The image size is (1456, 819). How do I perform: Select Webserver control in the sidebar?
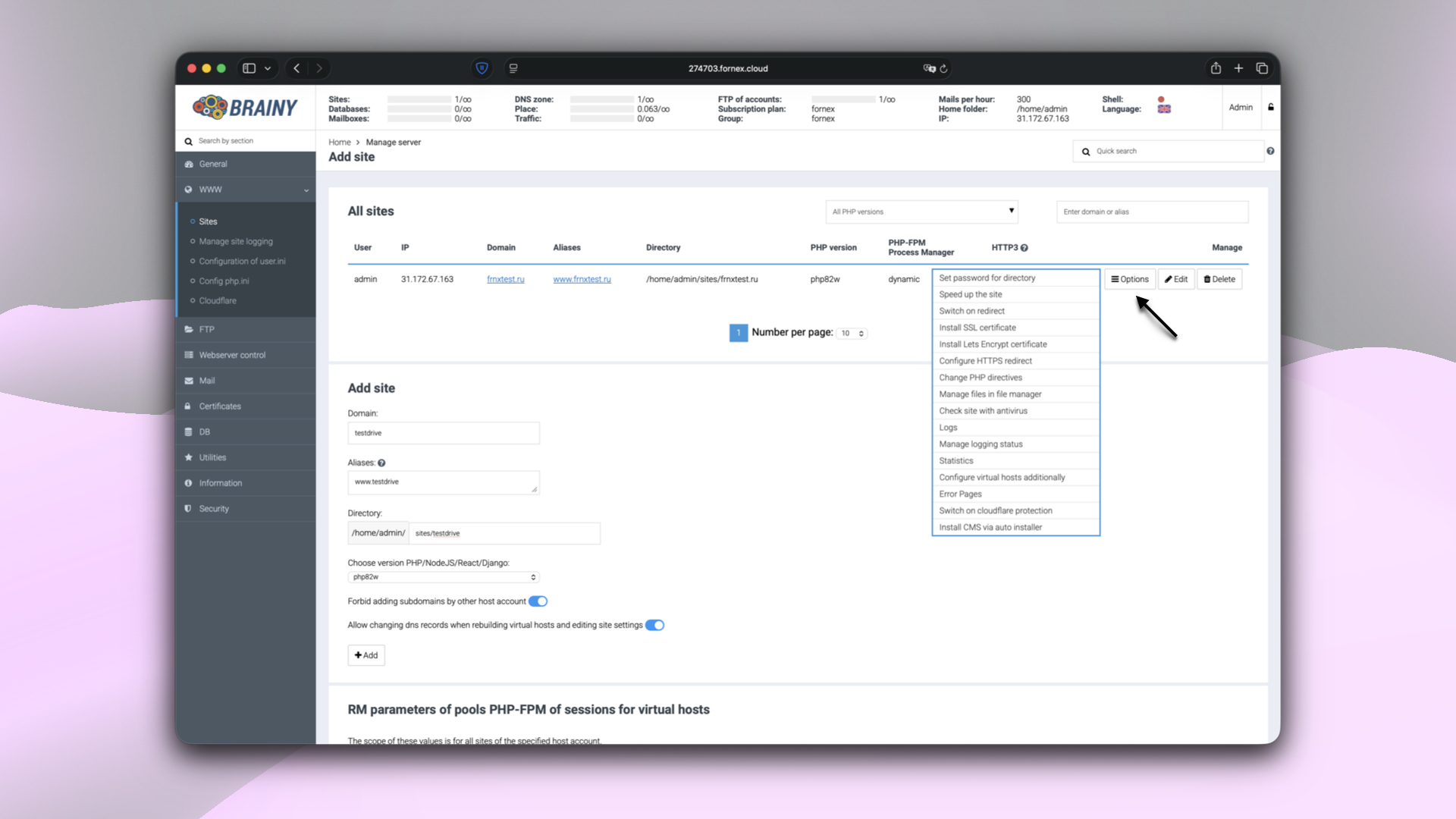tap(231, 354)
